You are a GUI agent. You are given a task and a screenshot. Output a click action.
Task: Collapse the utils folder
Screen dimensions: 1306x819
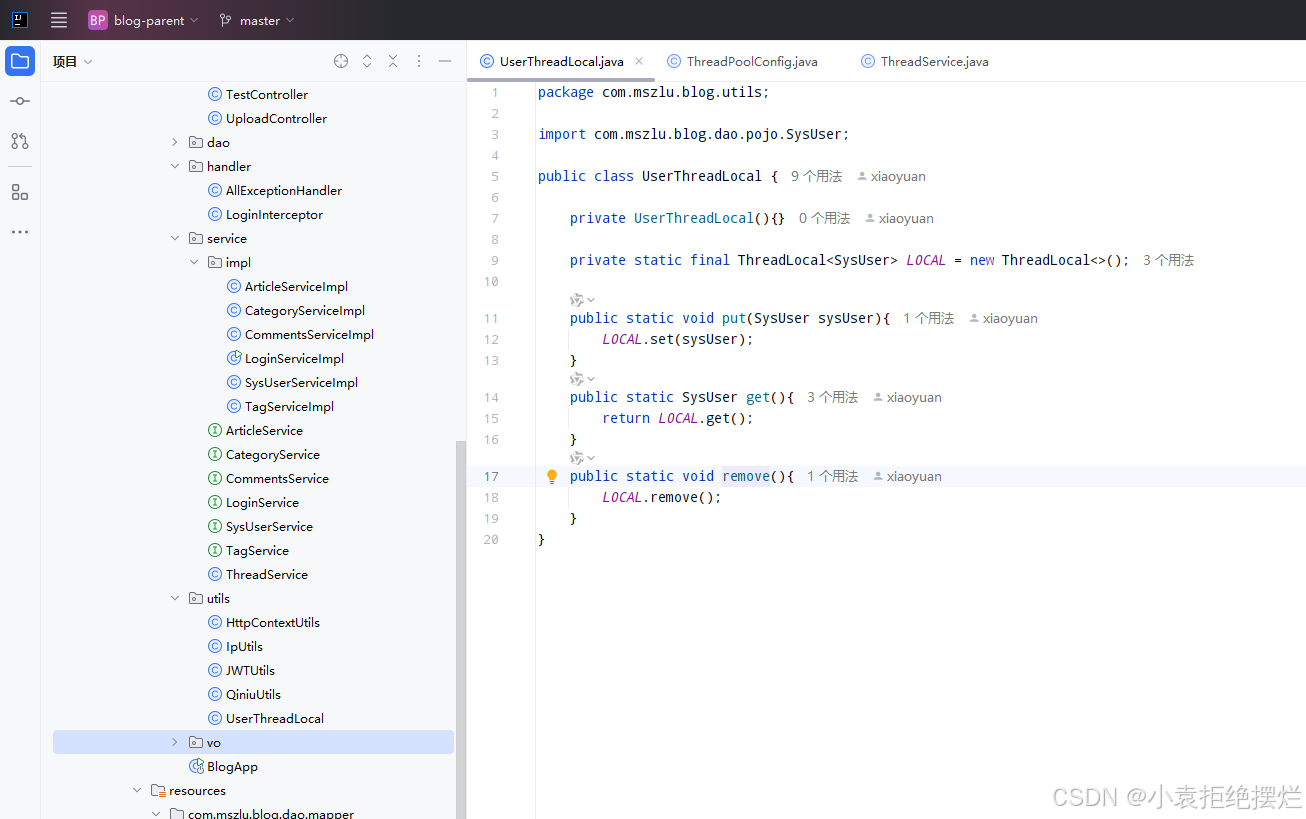click(x=175, y=598)
